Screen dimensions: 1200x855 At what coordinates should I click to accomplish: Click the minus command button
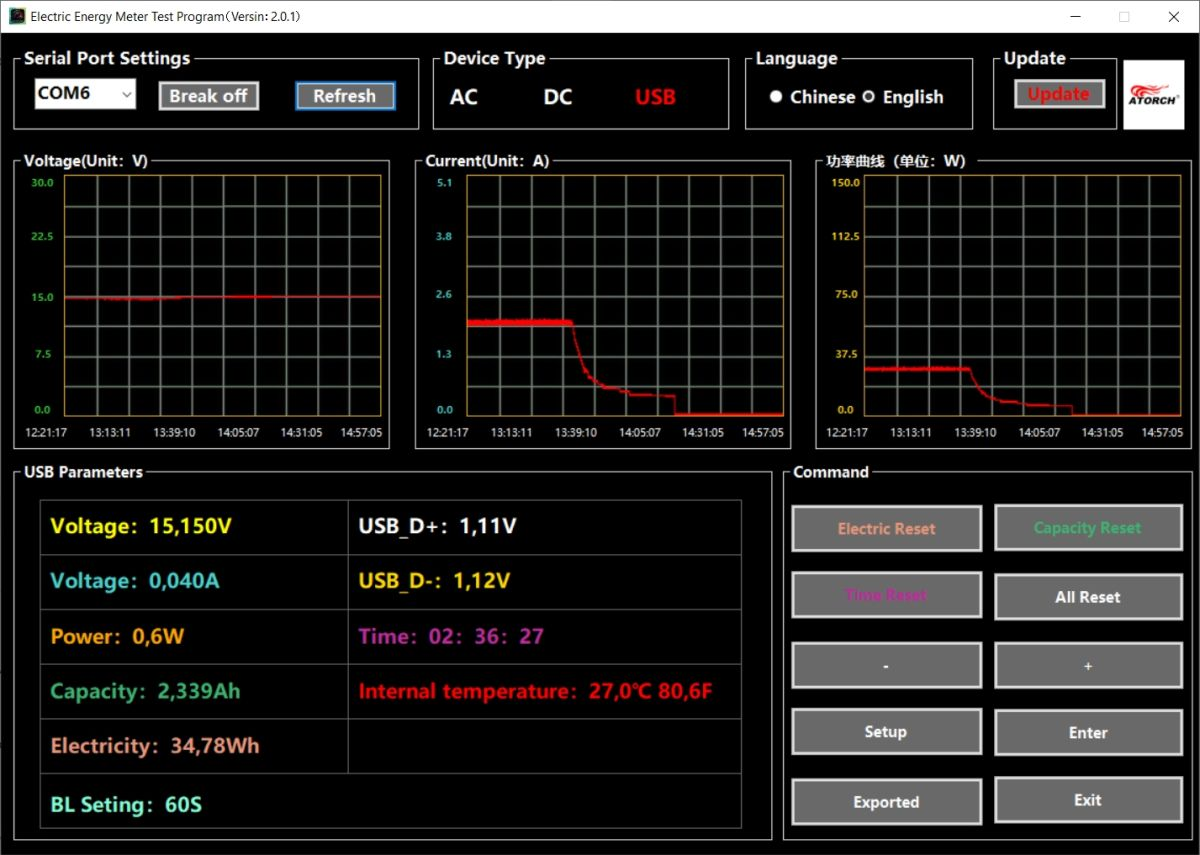point(886,665)
